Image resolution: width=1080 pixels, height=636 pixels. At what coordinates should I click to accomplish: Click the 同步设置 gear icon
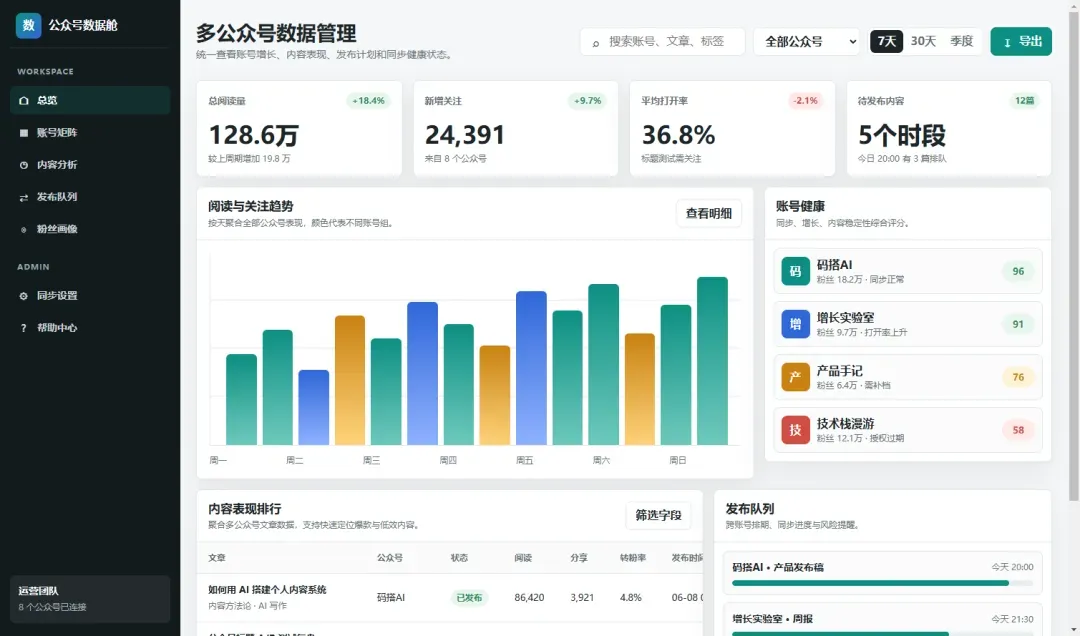click(23, 296)
